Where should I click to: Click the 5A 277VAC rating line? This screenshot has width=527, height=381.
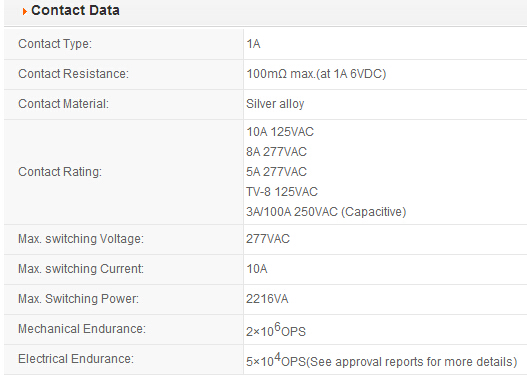click(x=277, y=172)
